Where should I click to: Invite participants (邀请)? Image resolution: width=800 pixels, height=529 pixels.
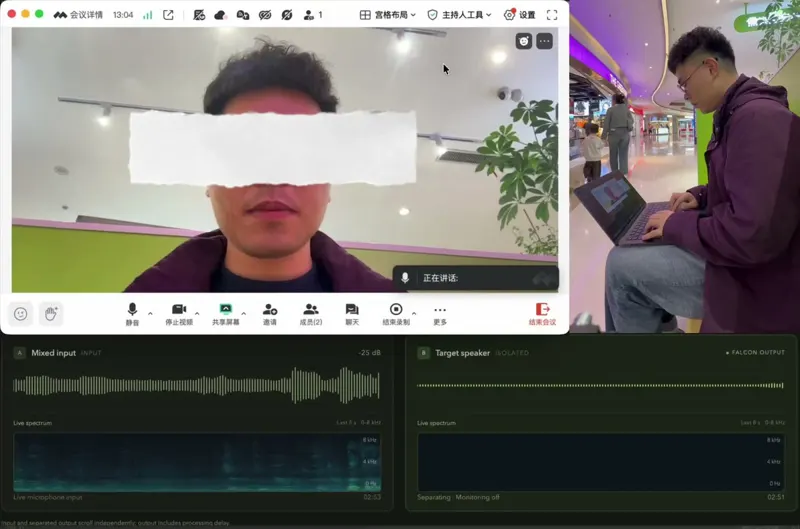pos(269,314)
